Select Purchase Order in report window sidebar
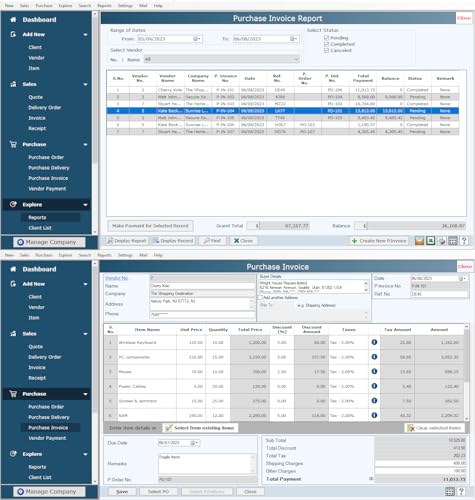475x500 pixels. pyautogui.click(x=46, y=157)
